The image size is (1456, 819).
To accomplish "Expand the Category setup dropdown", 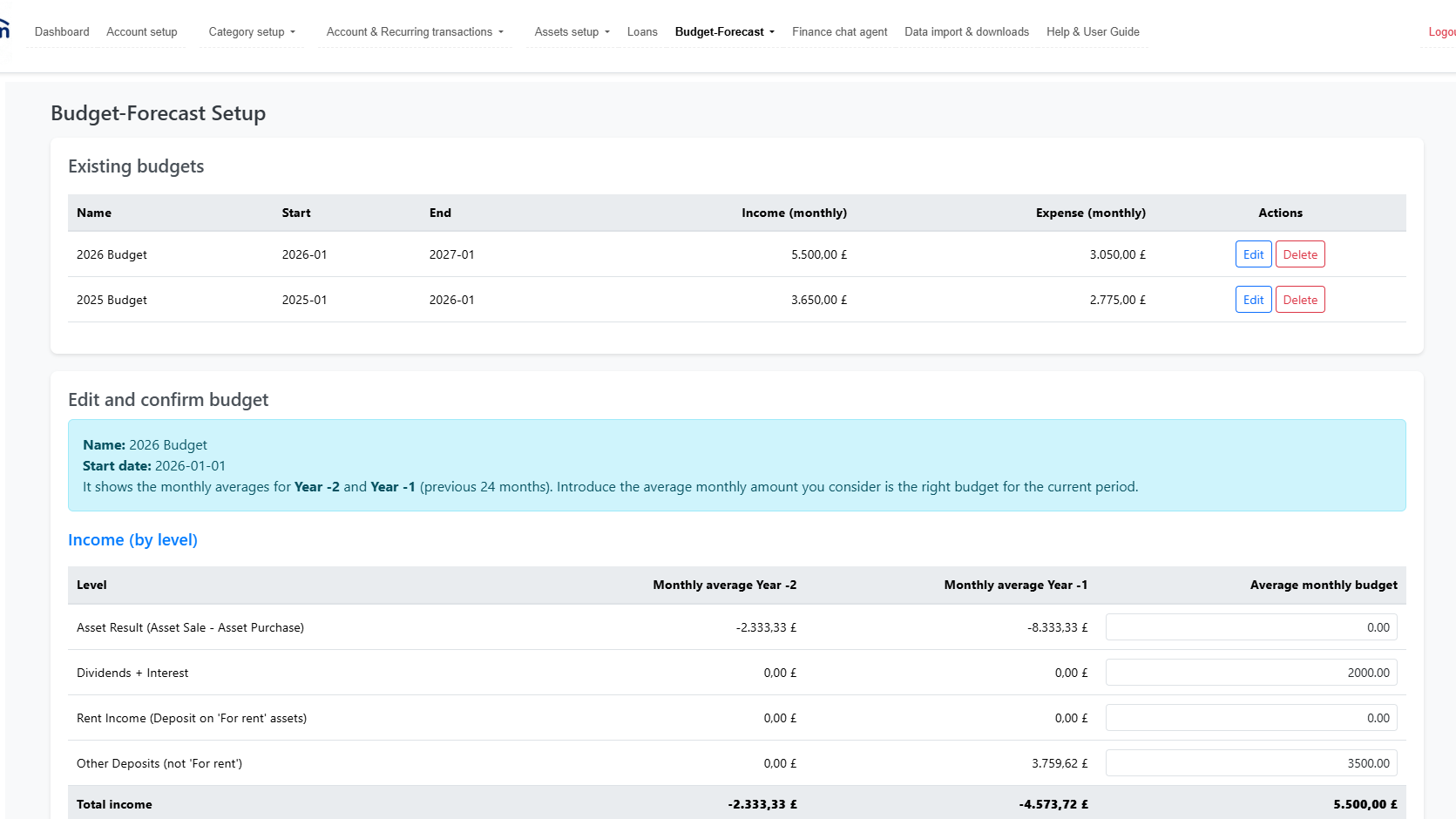I will (x=252, y=31).
